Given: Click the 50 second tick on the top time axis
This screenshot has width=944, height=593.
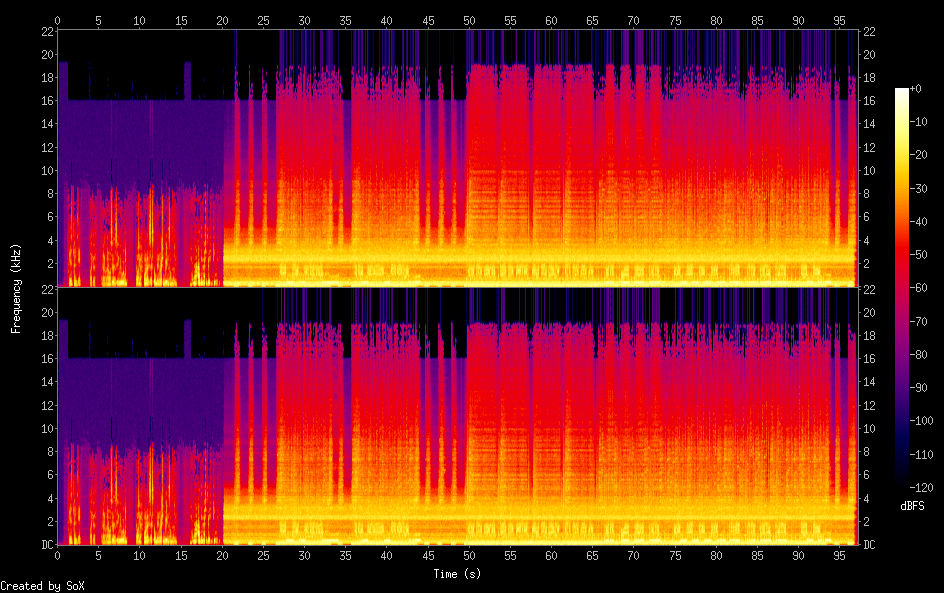Looking at the screenshot, I should tap(469, 20).
